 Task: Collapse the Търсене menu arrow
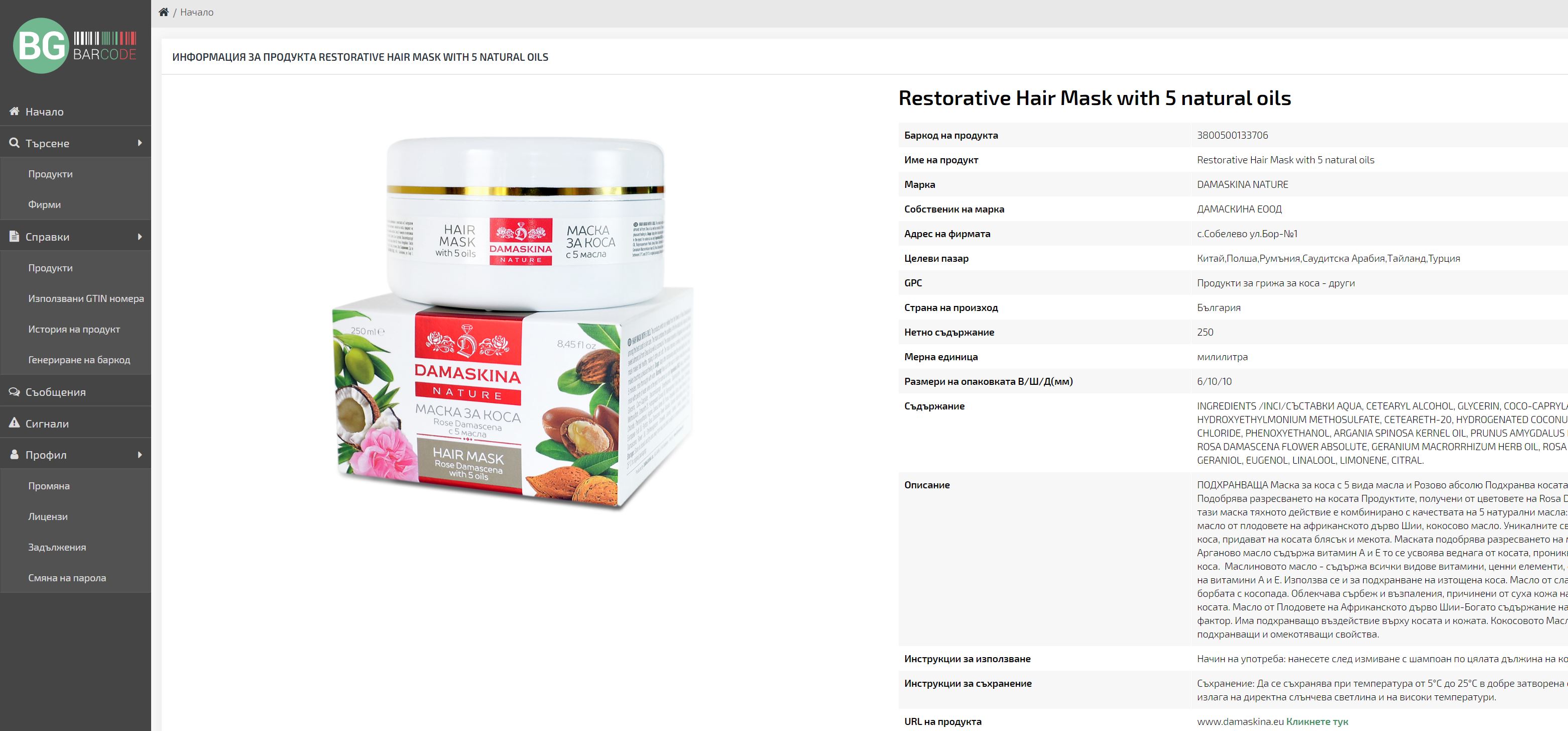tap(140, 143)
